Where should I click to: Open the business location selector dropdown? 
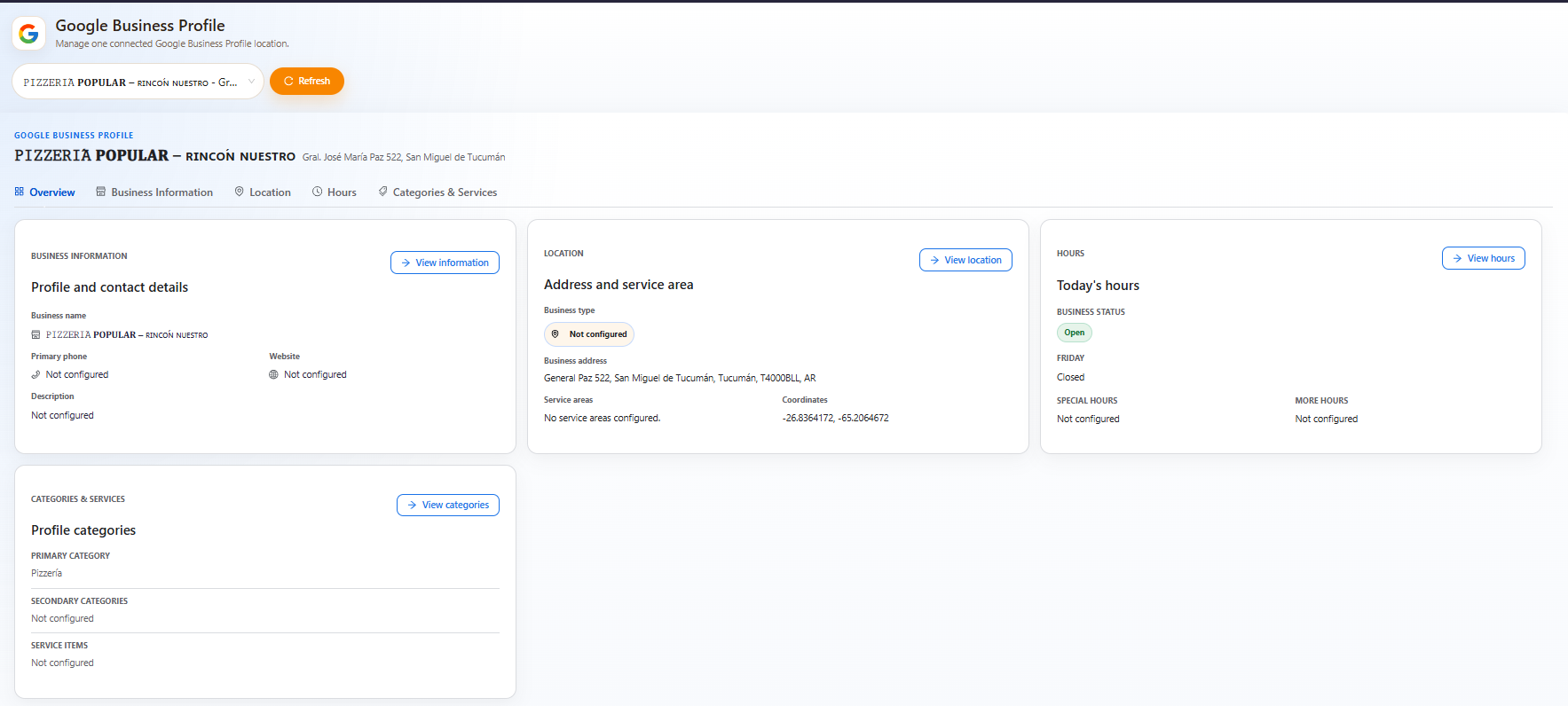click(x=138, y=82)
